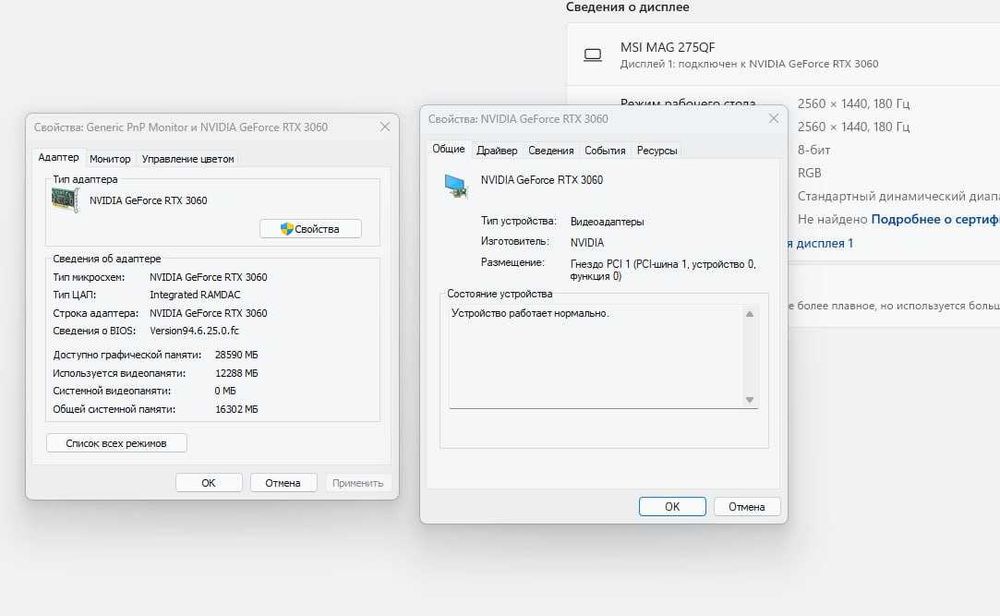
Task: Click the Список всех режимов button
Action: (x=116, y=443)
